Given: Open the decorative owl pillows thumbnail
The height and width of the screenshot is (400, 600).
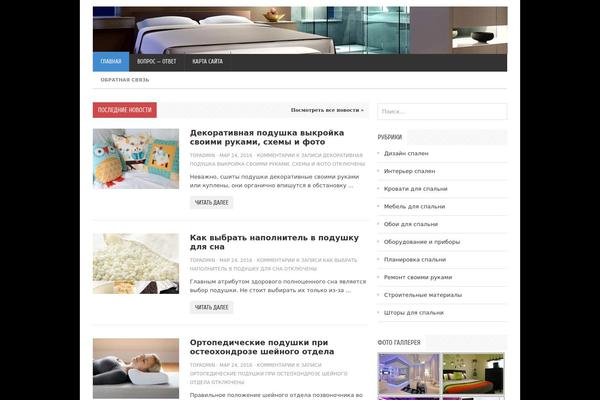Looking at the screenshot, I should 136,158.
